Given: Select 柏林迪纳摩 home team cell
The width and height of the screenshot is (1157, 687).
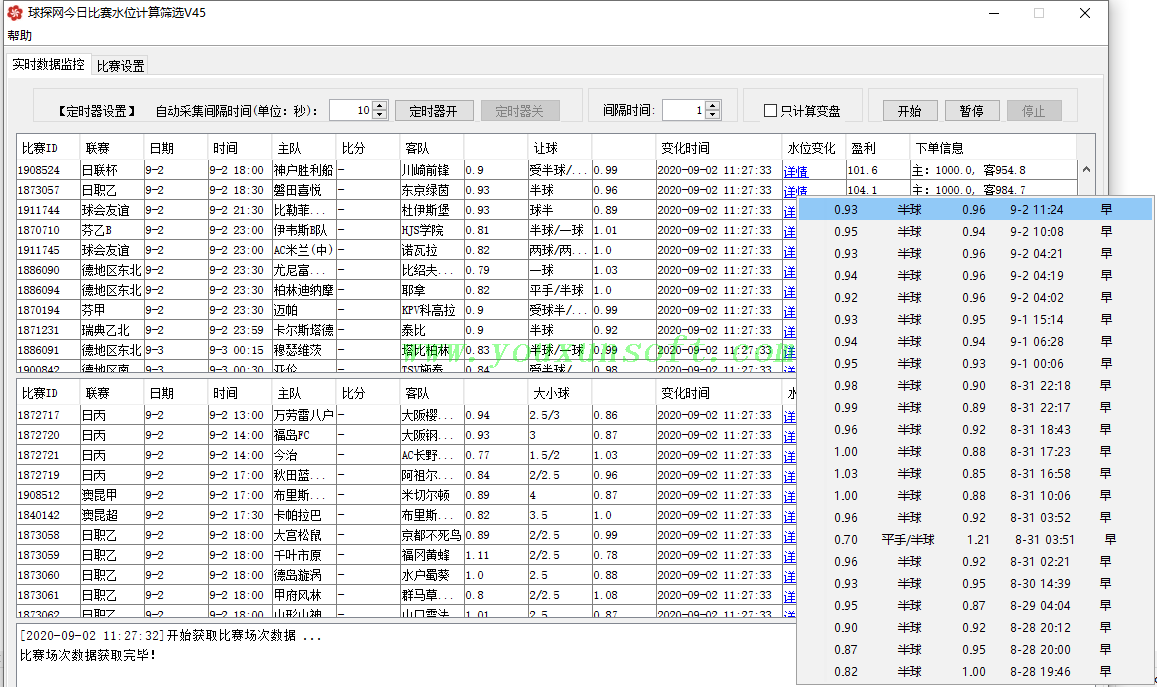Looking at the screenshot, I should pos(303,290).
